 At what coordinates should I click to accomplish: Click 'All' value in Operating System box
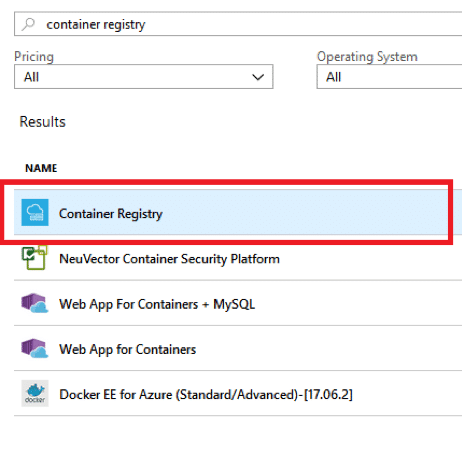(333, 77)
